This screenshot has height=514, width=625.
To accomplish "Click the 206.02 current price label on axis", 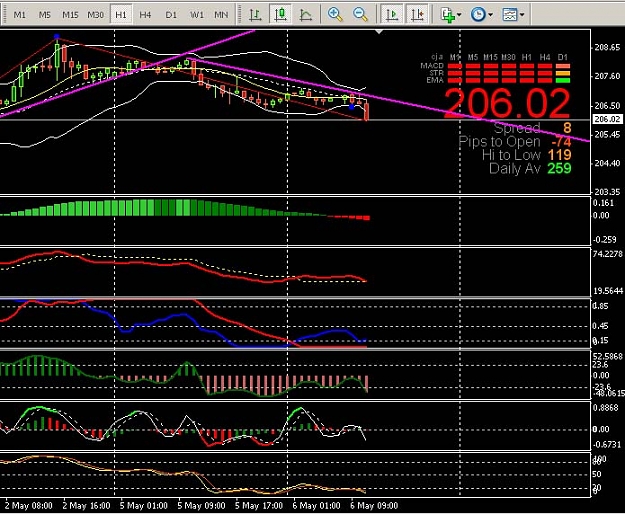I will point(607,119).
